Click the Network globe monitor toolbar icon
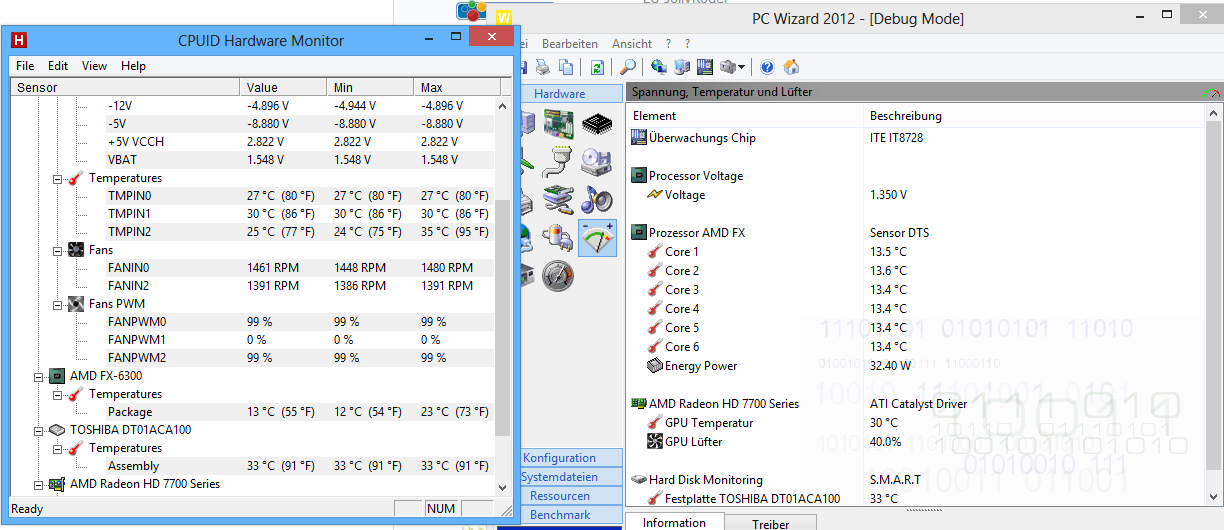The width and height of the screenshot is (1224, 530). pyautogui.click(x=659, y=67)
